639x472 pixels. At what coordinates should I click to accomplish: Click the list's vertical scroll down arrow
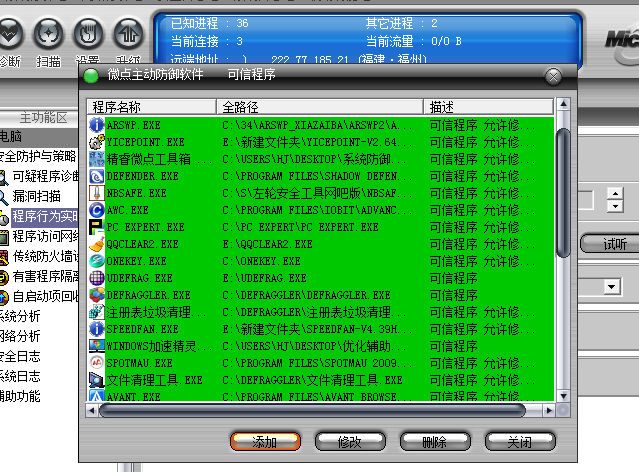click(563, 395)
